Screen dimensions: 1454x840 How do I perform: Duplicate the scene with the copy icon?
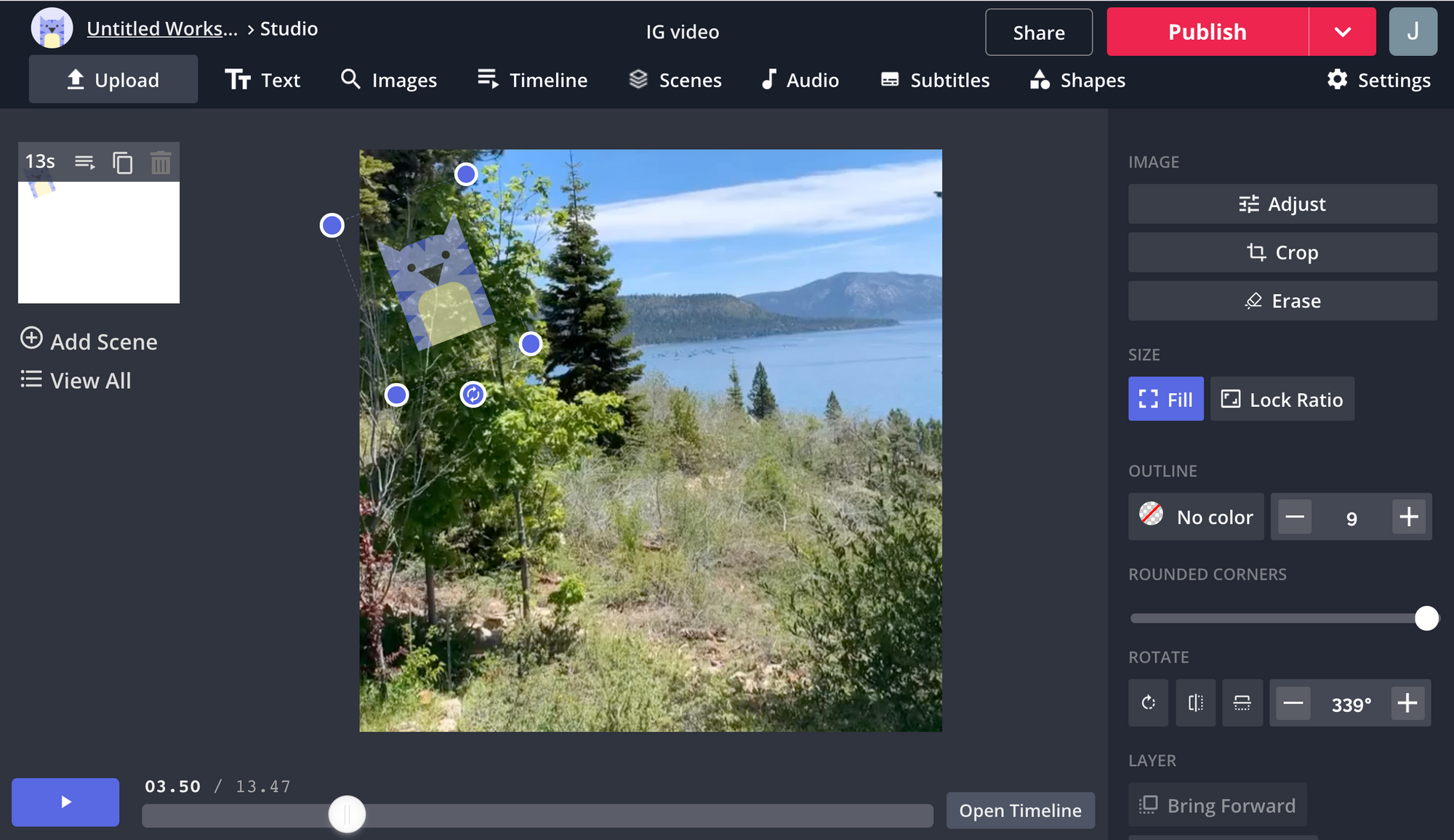[122, 162]
